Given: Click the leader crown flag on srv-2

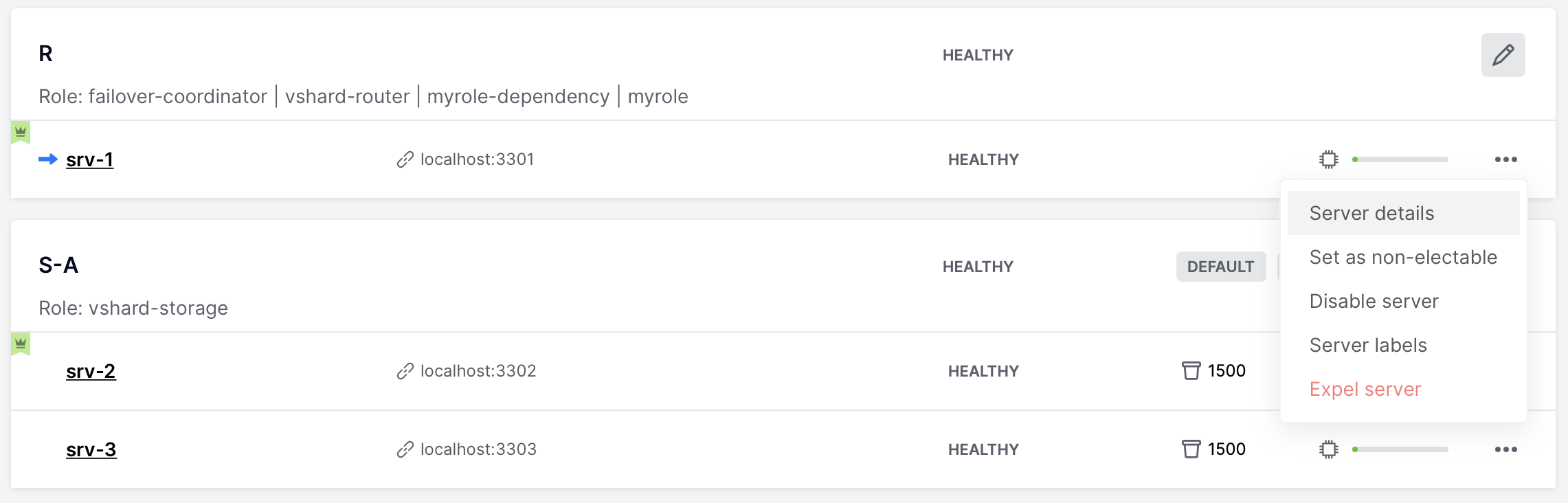Looking at the screenshot, I should pos(21,344).
